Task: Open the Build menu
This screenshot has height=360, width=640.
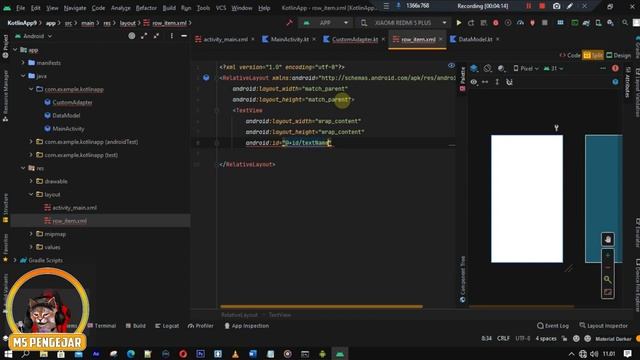Action: [x=169, y=8]
